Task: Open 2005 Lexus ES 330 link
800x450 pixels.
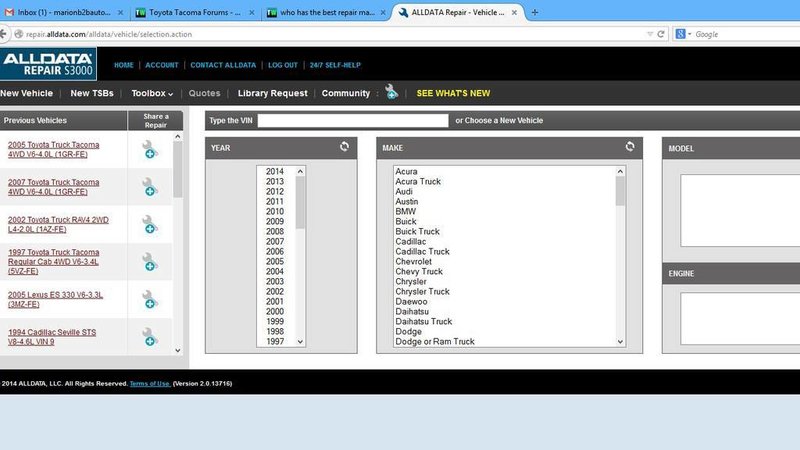Action: 55,299
